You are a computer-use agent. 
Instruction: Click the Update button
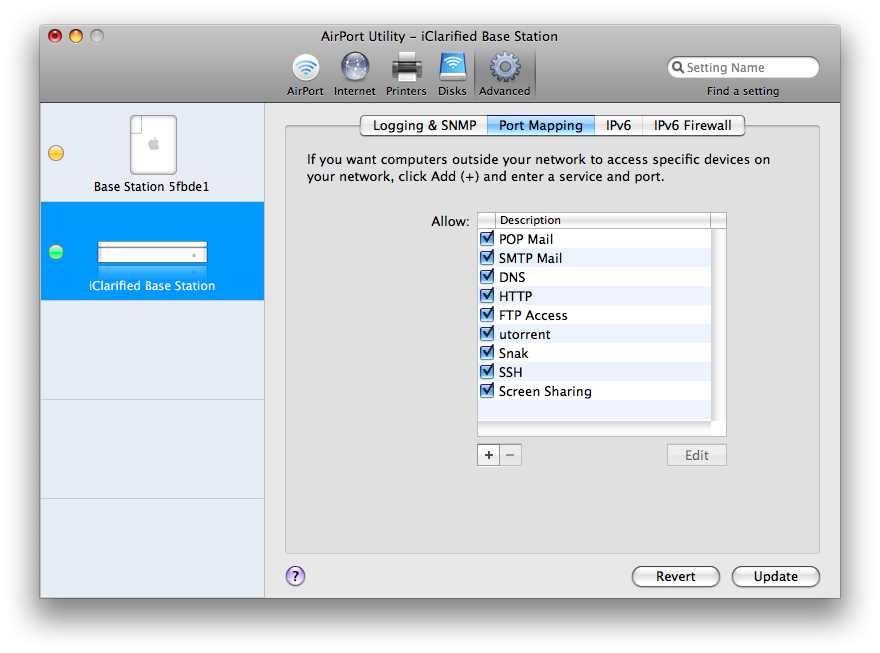click(776, 576)
